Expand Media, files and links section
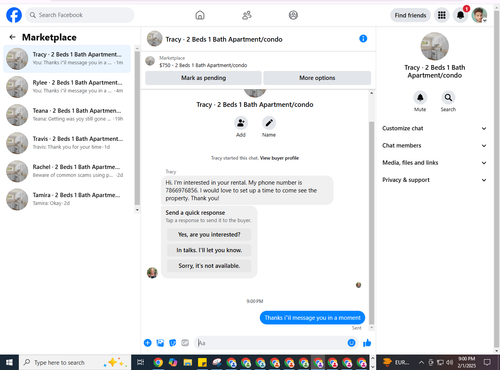 pos(434,163)
